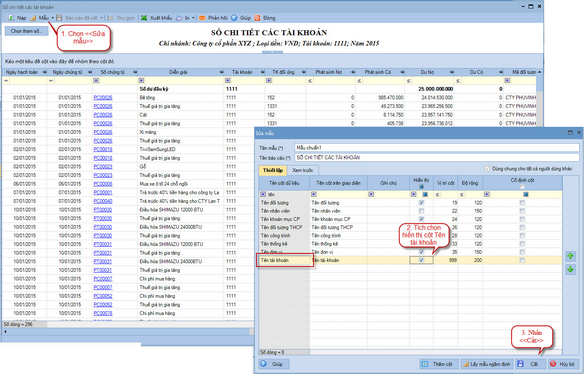The width and height of the screenshot is (584, 374).
Task: Click the Đóng close toolbar icon
Action: point(257,18)
